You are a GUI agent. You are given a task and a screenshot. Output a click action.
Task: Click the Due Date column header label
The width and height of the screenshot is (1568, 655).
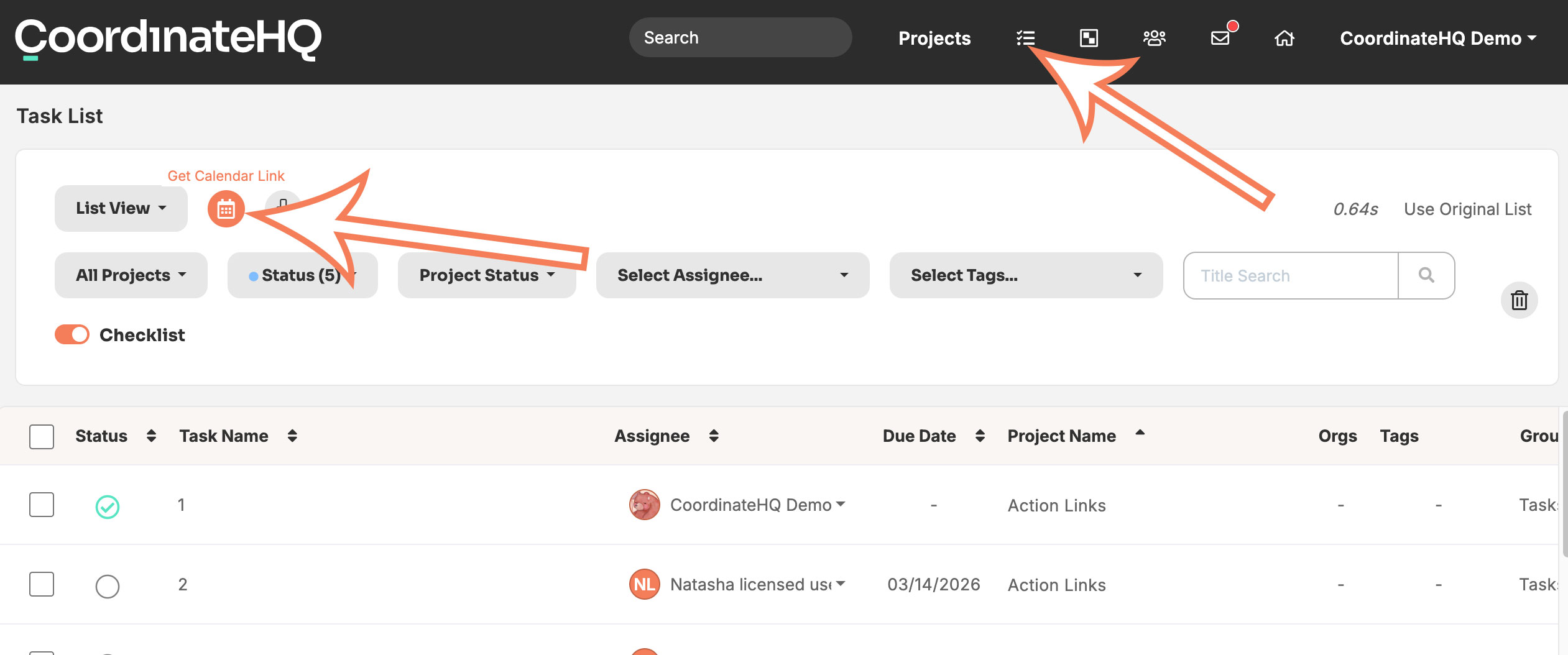coord(919,436)
